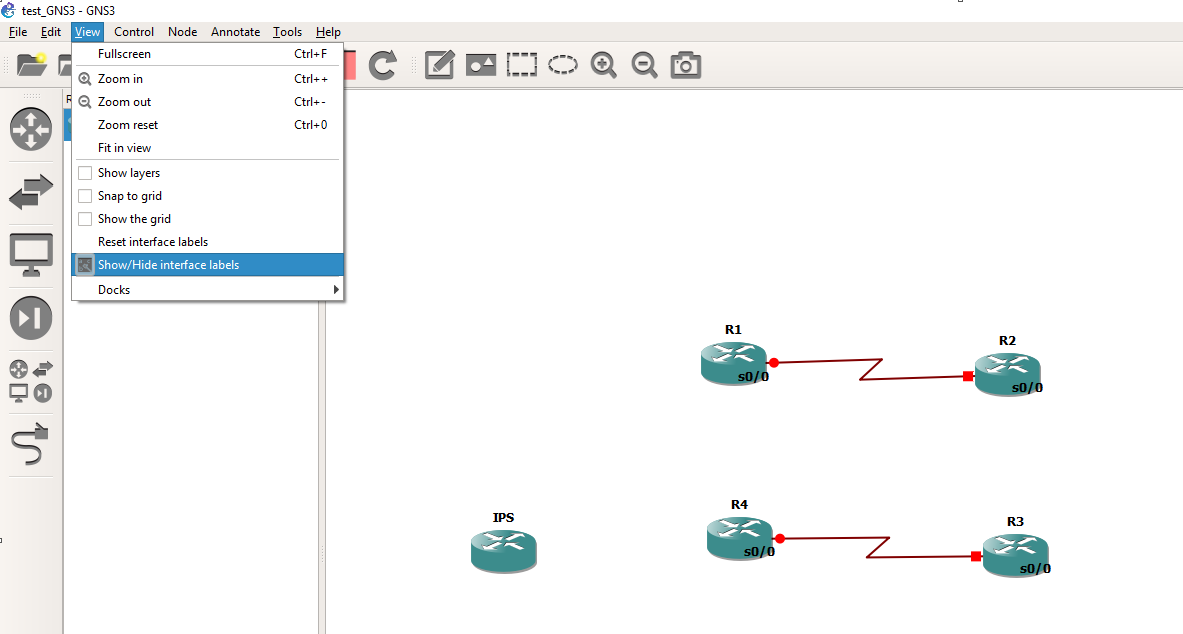Open the Edit menu
This screenshot has height=634, width=1183.
pyautogui.click(x=51, y=32)
